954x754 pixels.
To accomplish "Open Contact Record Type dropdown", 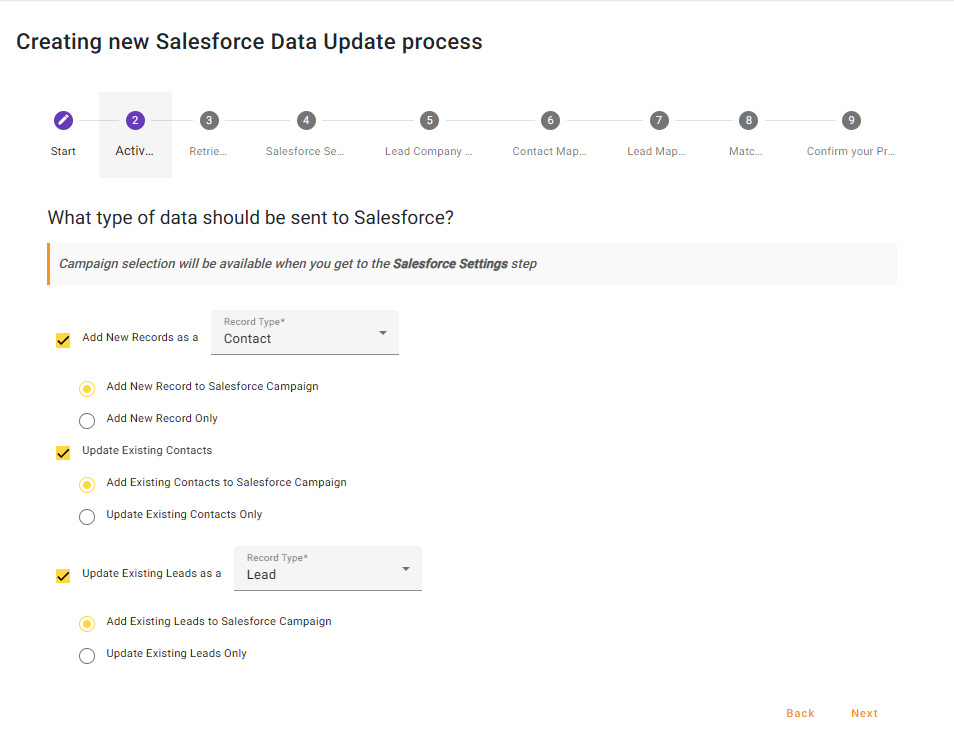I will click(305, 333).
